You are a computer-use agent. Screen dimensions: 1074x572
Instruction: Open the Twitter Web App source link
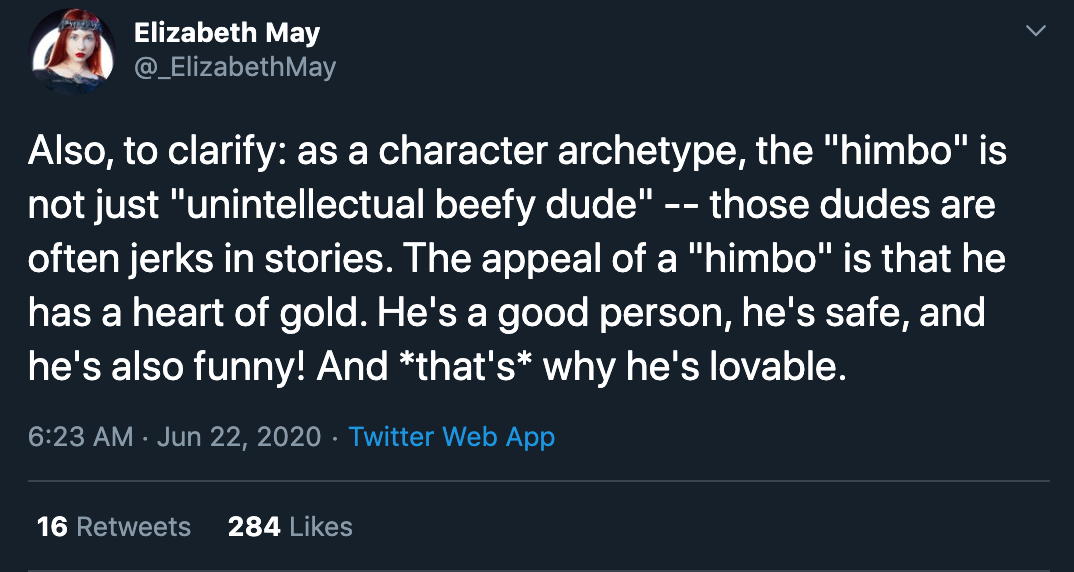(451, 437)
